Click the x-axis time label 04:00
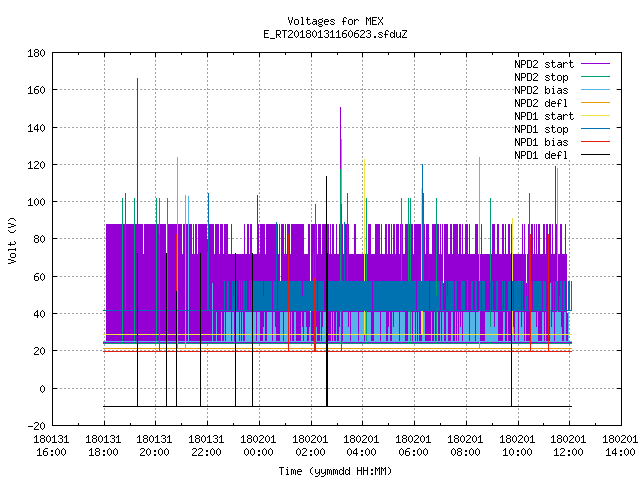Viewport: 640px width, 480px height. coord(362,452)
